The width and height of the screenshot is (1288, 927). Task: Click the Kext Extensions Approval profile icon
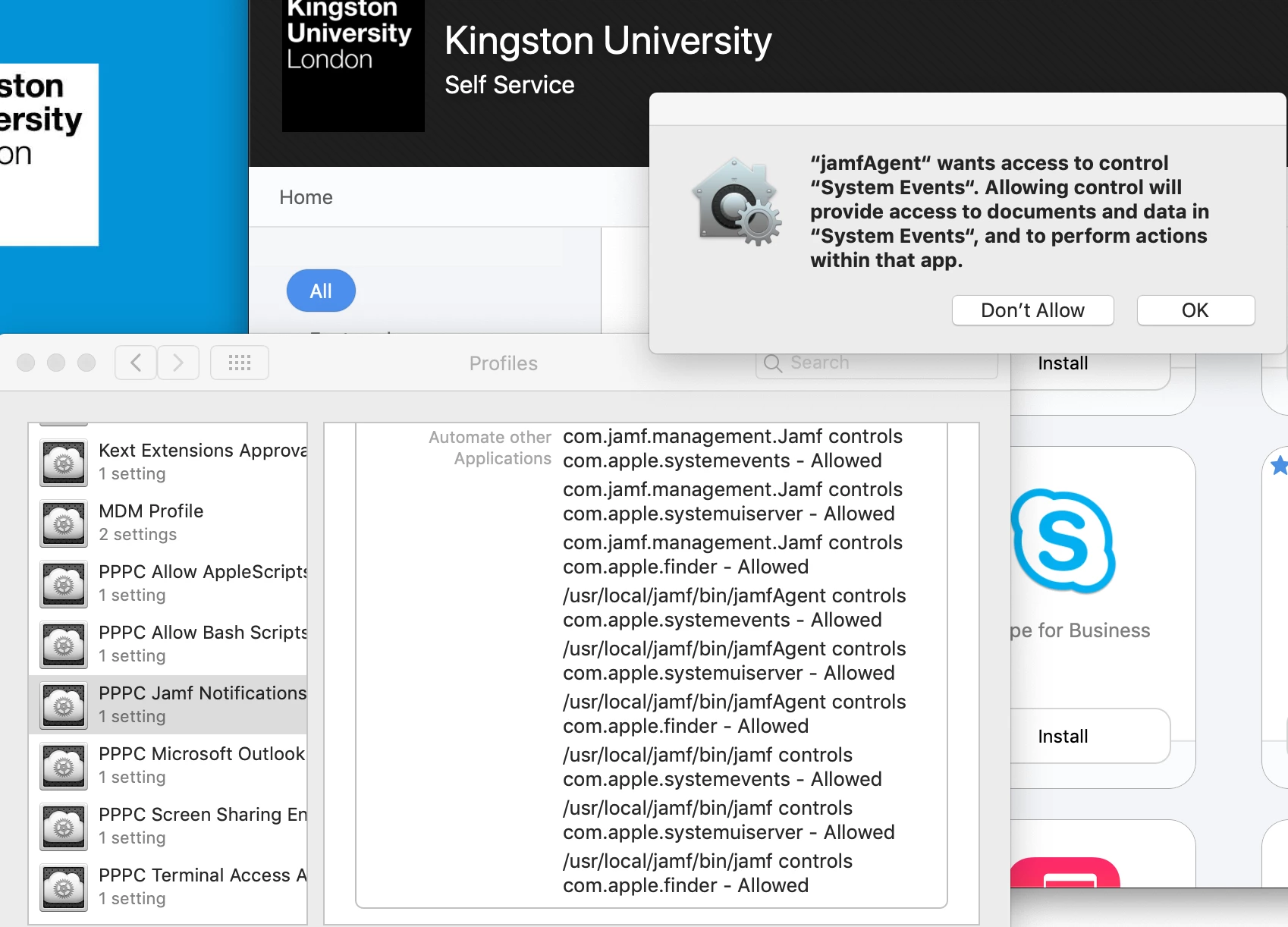pyautogui.click(x=64, y=463)
